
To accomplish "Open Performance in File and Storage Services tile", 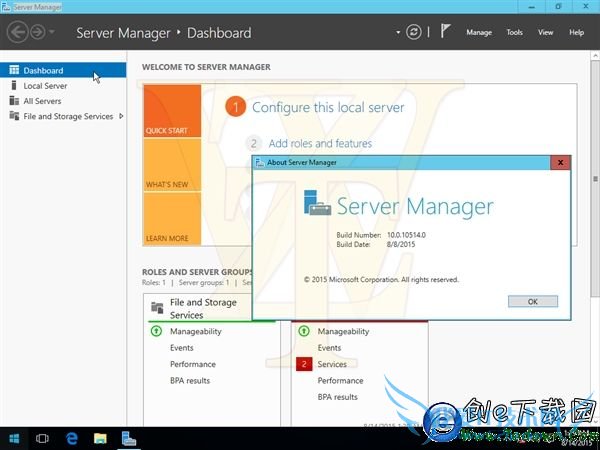I will 193,364.
